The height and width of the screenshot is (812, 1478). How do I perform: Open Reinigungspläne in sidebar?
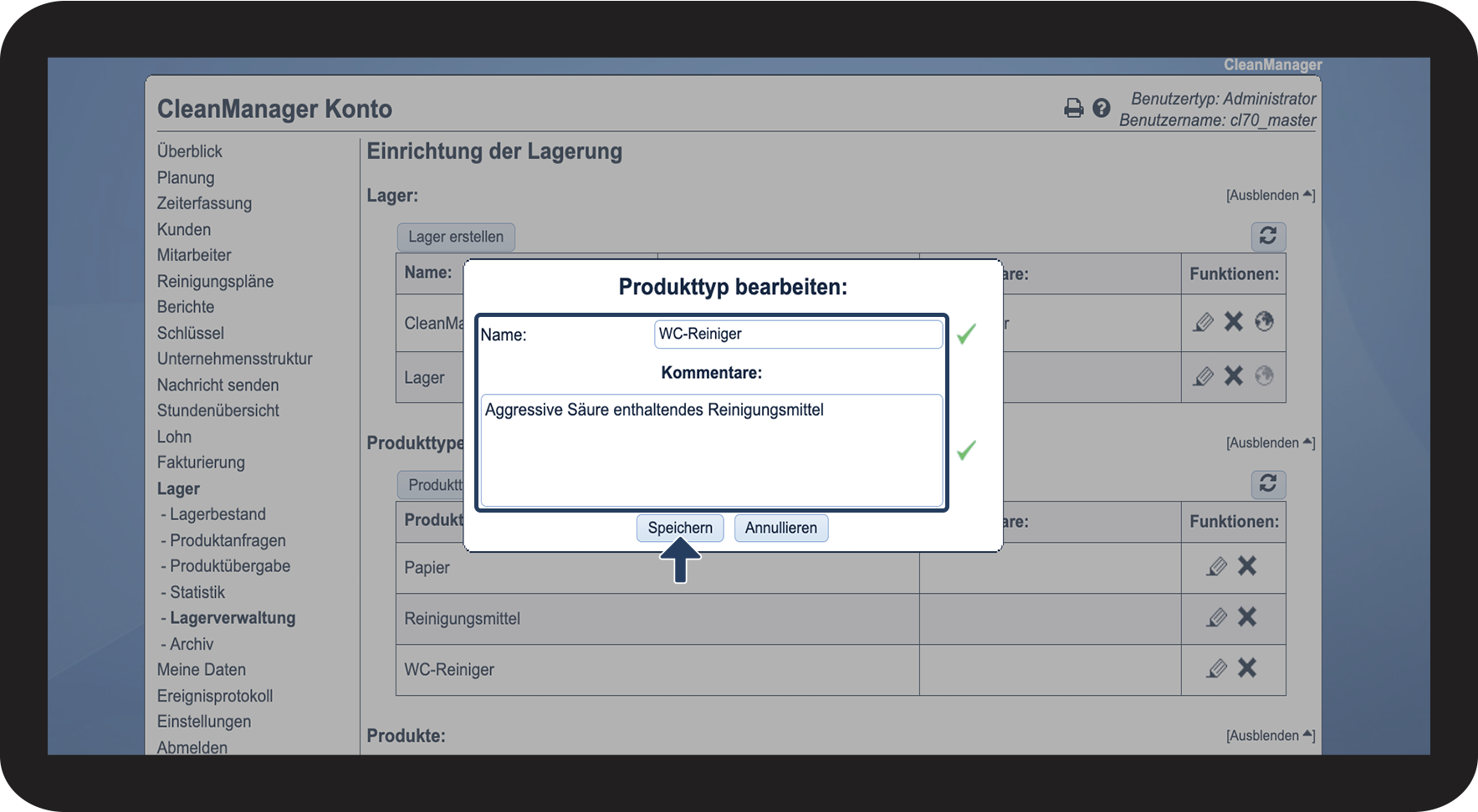tap(215, 281)
